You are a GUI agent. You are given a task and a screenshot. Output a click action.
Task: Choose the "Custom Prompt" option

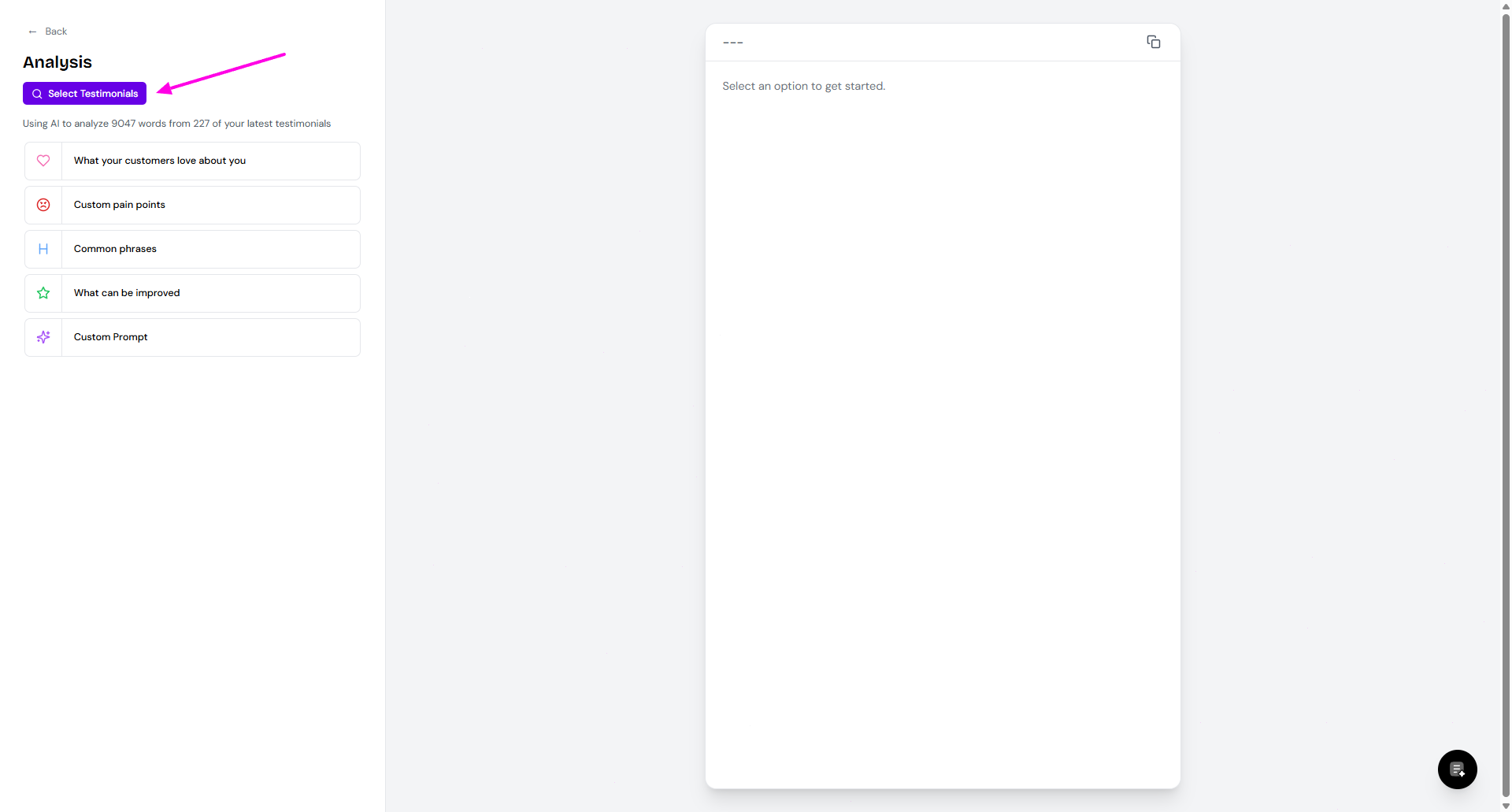[x=111, y=337]
